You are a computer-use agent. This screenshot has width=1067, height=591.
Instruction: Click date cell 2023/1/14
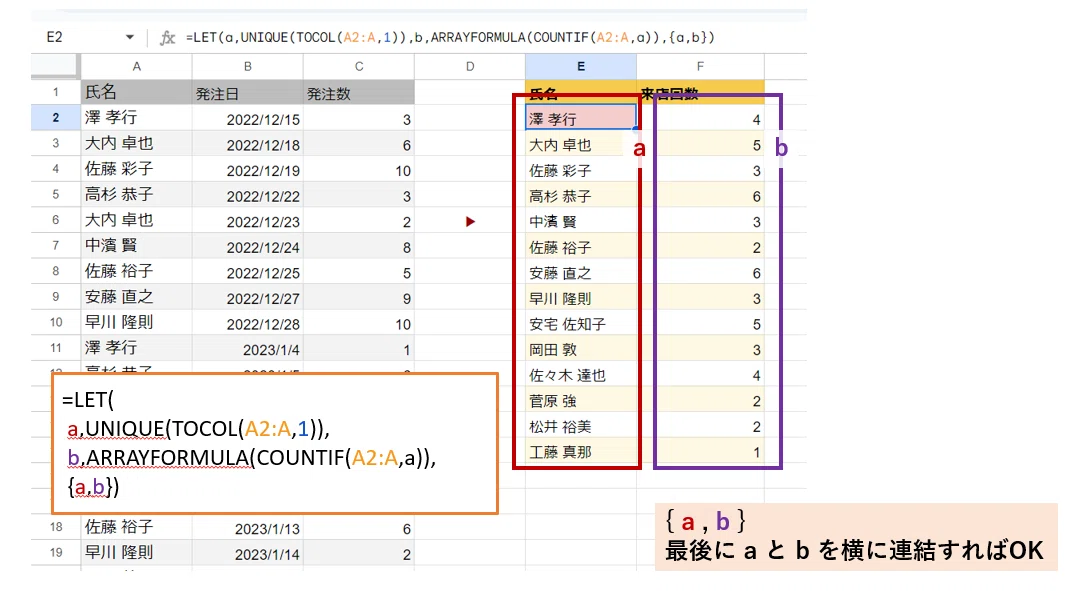[x=248, y=554]
